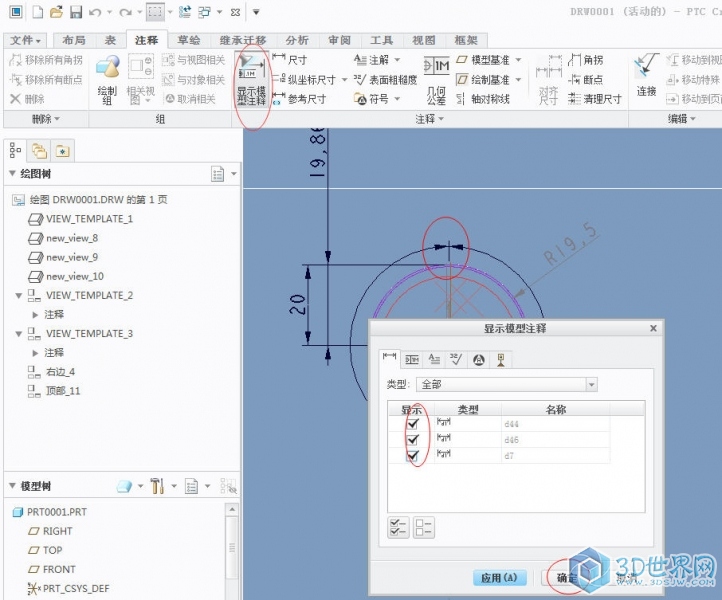
Task: Collapse the VIEW_TEMPLATE_2 tree node
Action: [x=19, y=295]
